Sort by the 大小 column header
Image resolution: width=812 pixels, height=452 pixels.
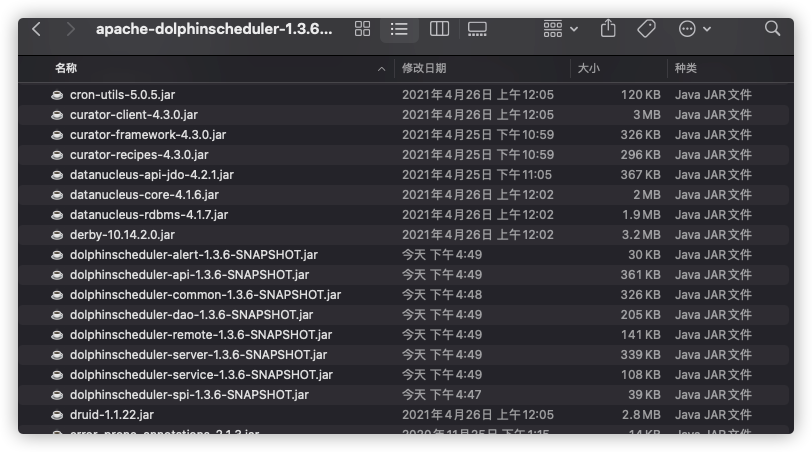(x=588, y=68)
